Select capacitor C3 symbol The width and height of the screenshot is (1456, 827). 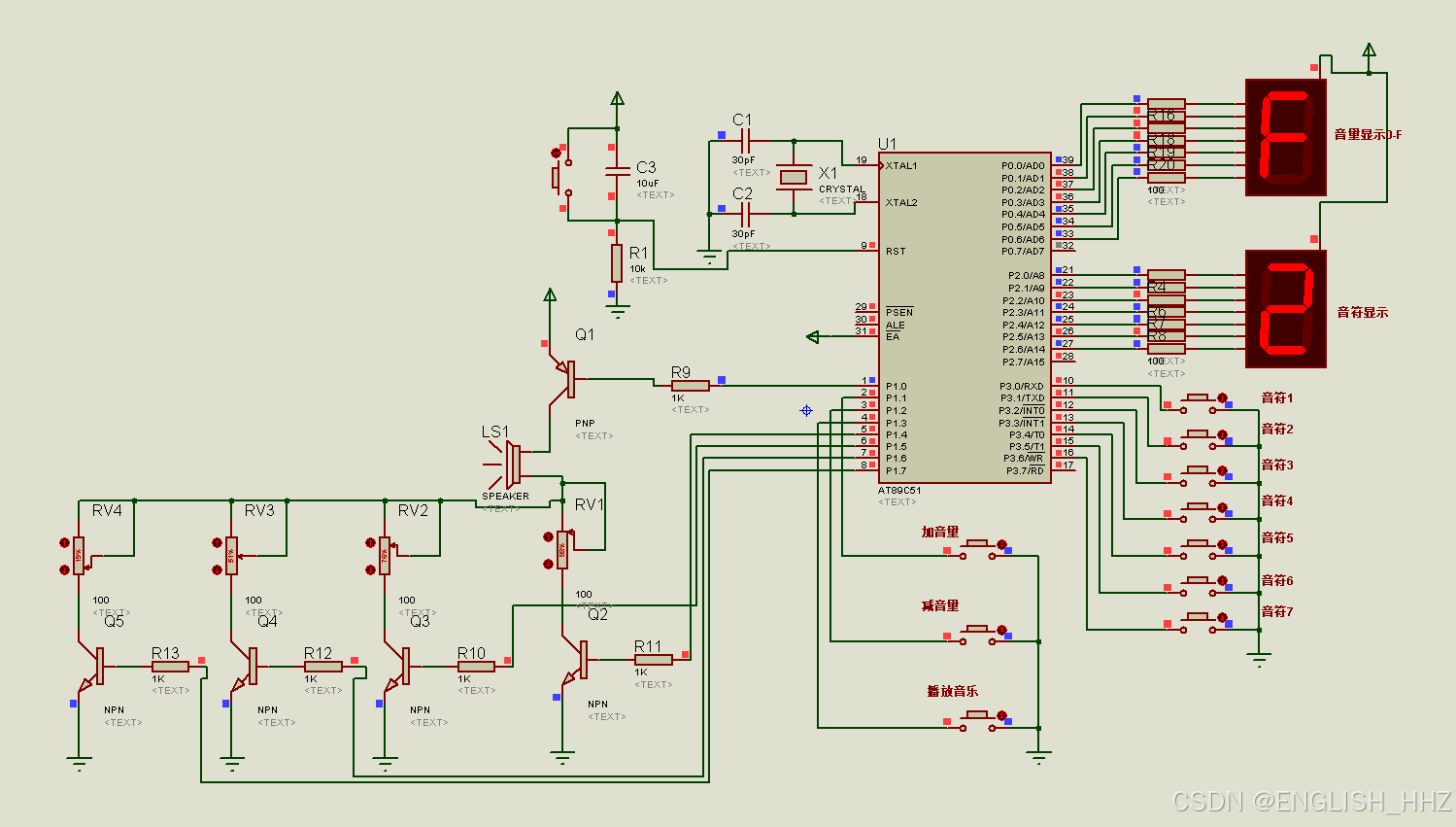coord(617,173)
